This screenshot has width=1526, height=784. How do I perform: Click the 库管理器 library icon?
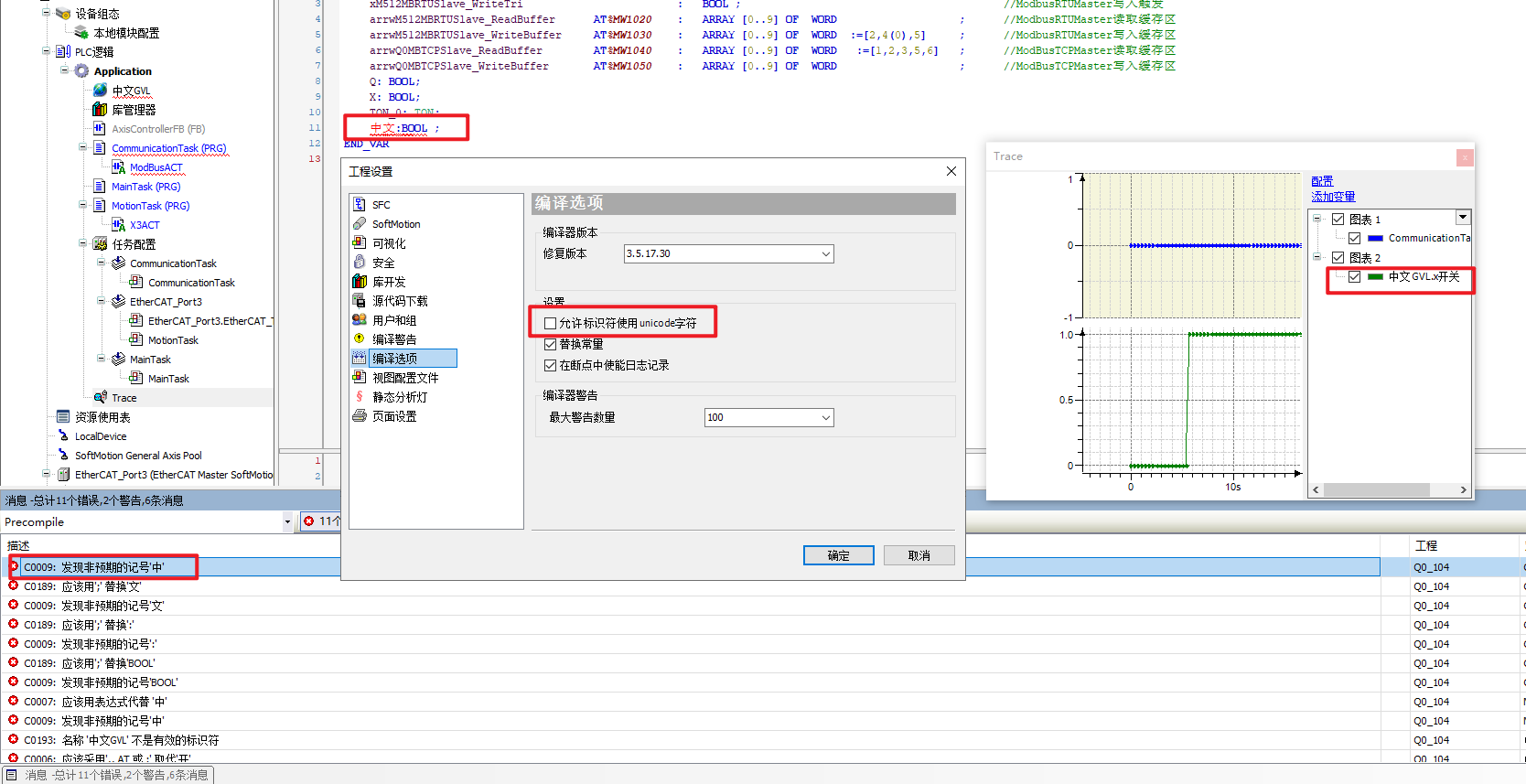[100, 110]
